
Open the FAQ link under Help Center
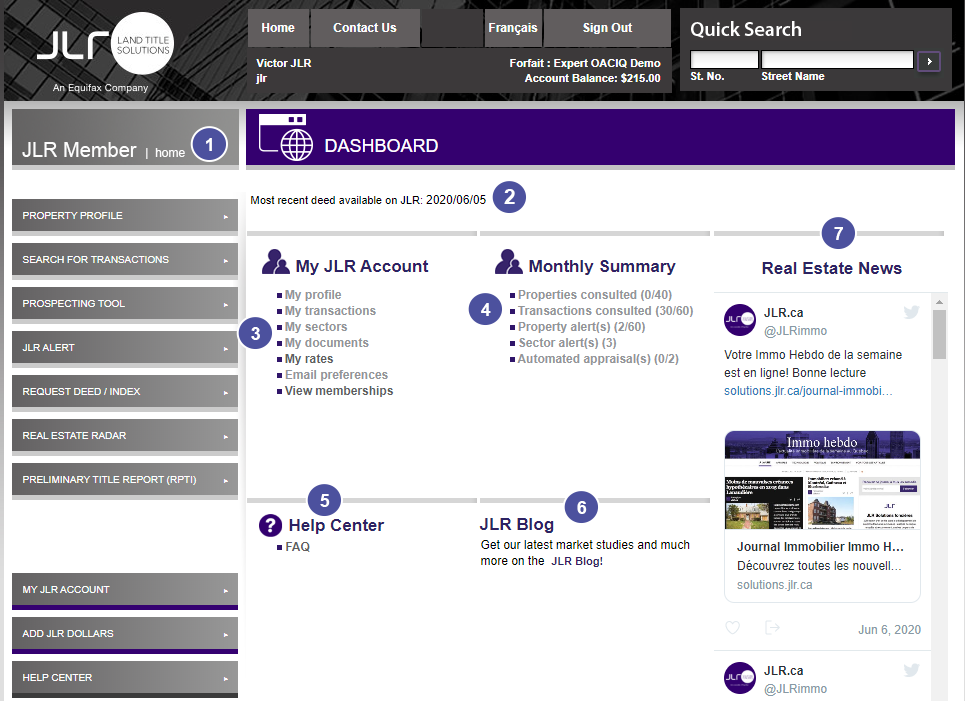(x=297, y=547)
